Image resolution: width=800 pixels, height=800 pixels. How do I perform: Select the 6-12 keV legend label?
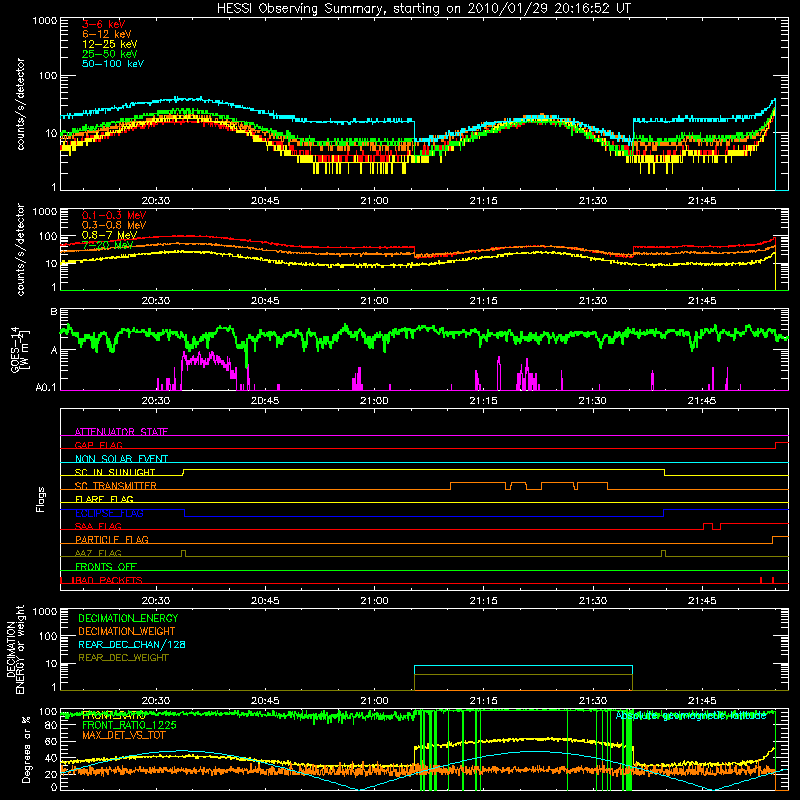106,34
